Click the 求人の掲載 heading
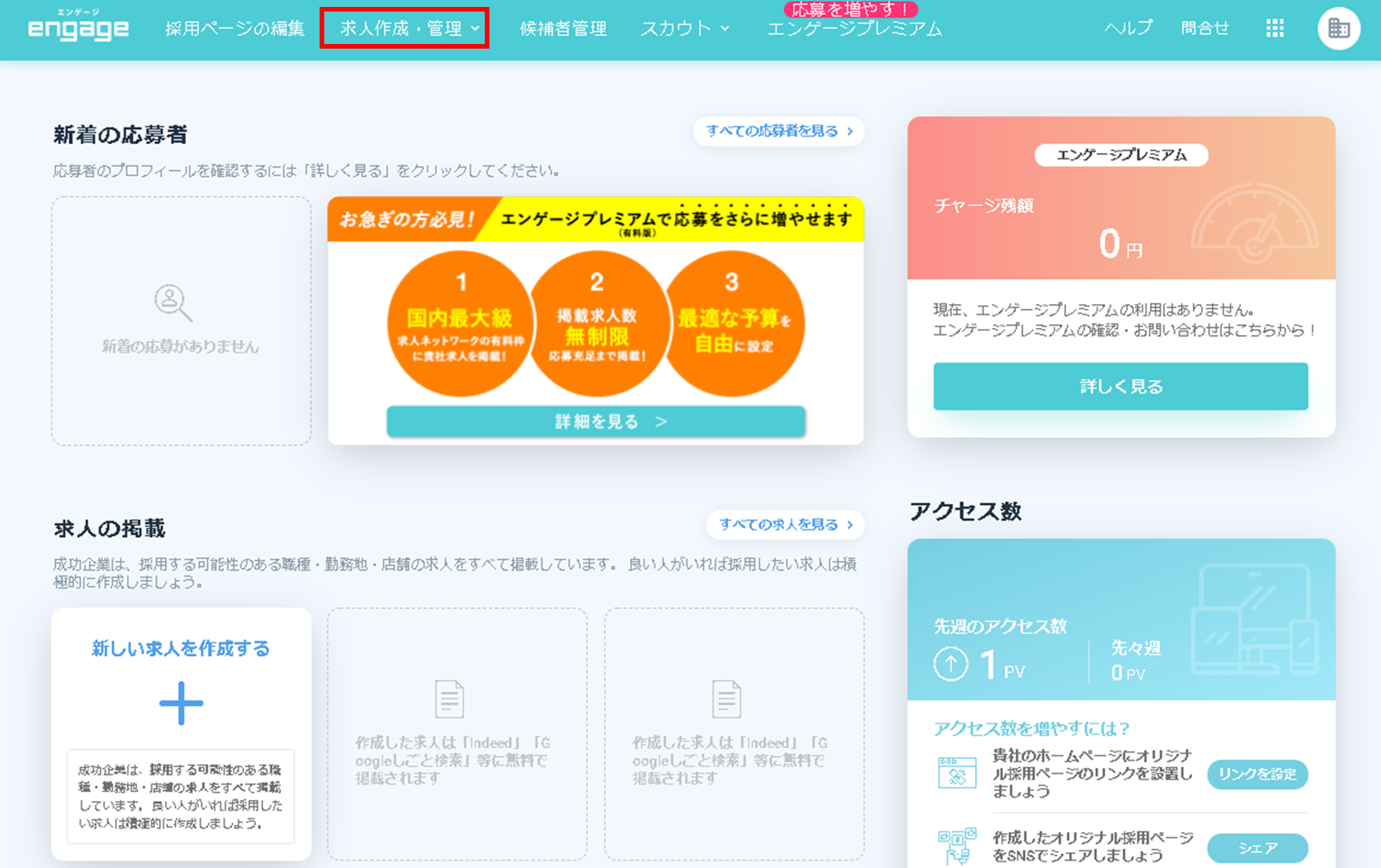The width and height of the screenshot is (1381, 868). pos(110,529)
